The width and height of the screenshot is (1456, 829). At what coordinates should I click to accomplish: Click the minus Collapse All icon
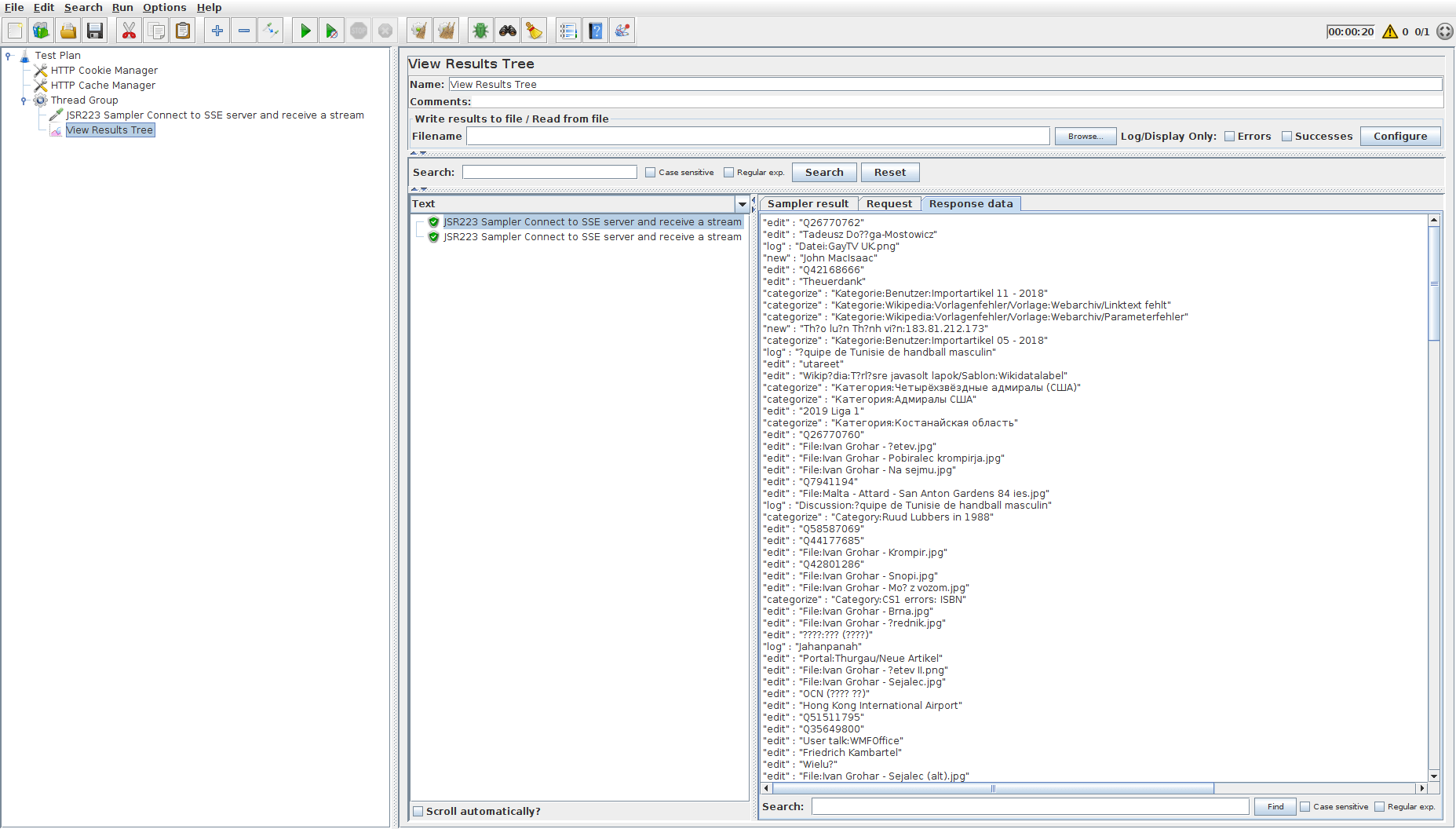click(244, 31)
